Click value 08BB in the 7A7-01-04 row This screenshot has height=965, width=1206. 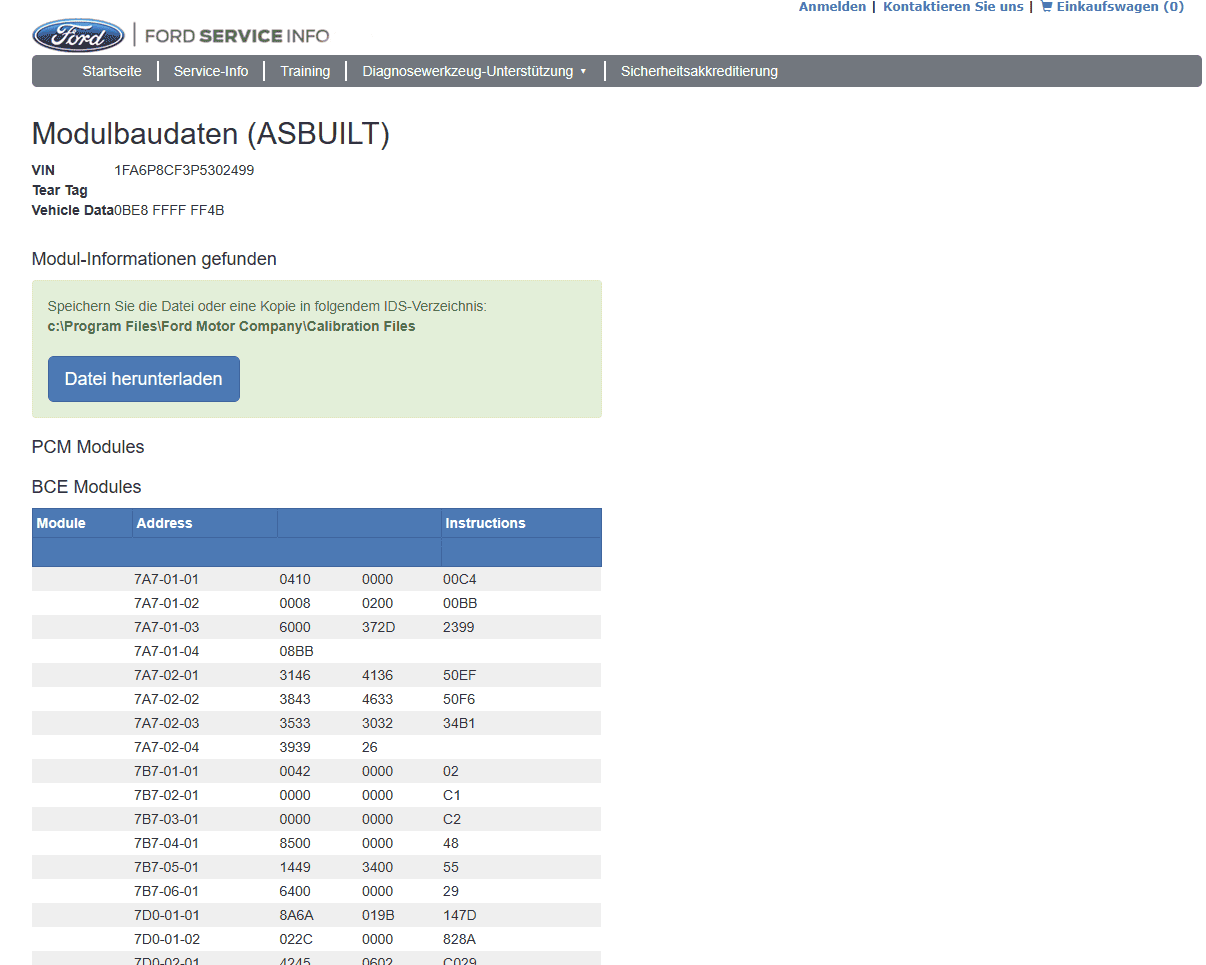pyautogui.click(x=296, y=651)
